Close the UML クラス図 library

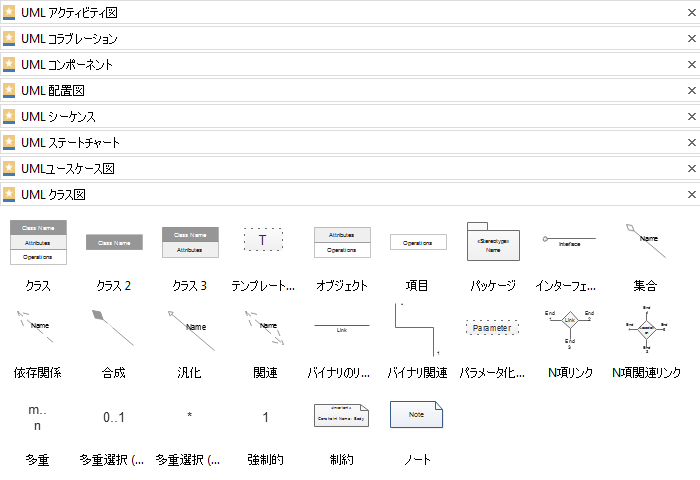pos(692,195)
